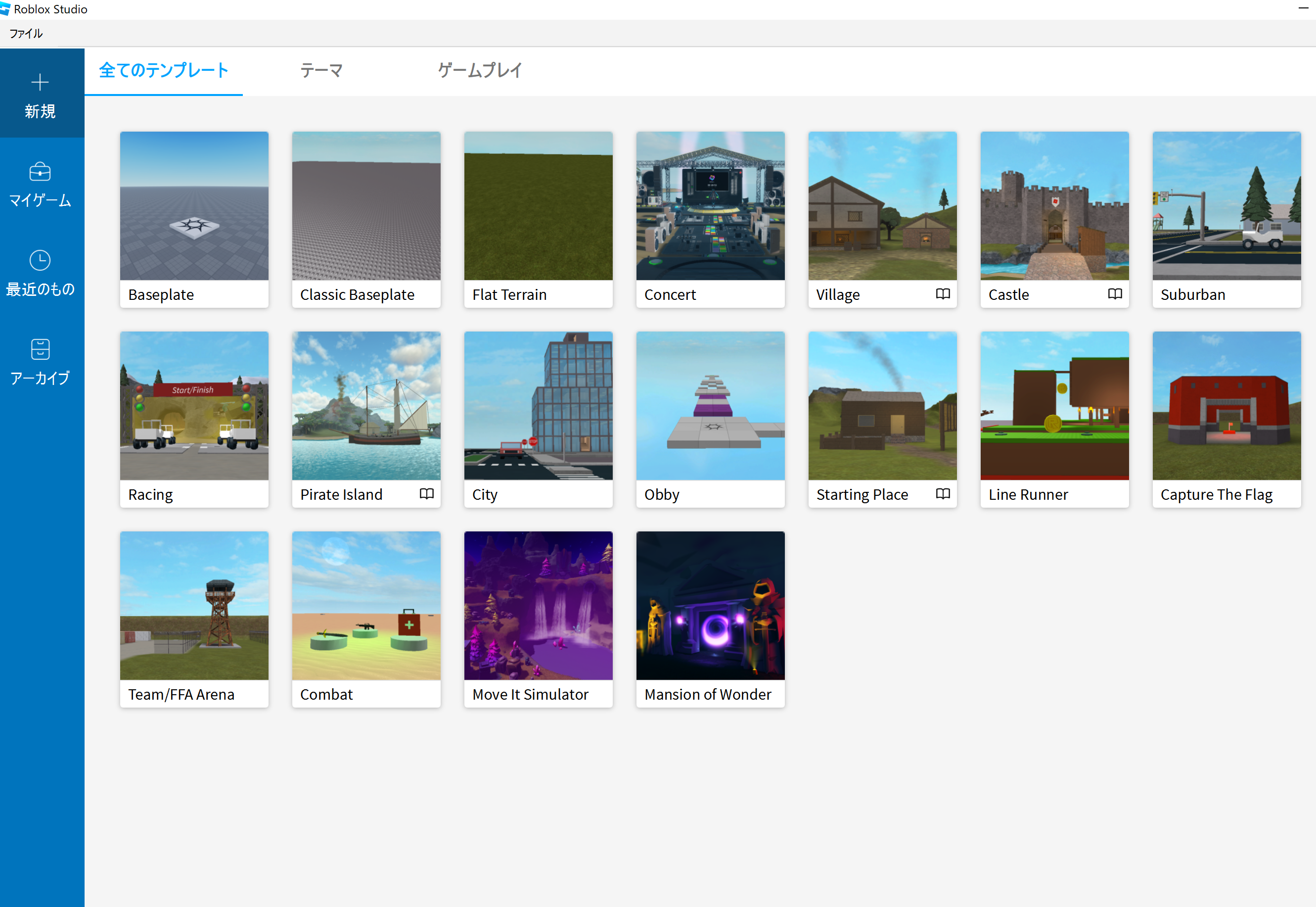Open アーカイブ archive box icon

(x=40, y=349)
